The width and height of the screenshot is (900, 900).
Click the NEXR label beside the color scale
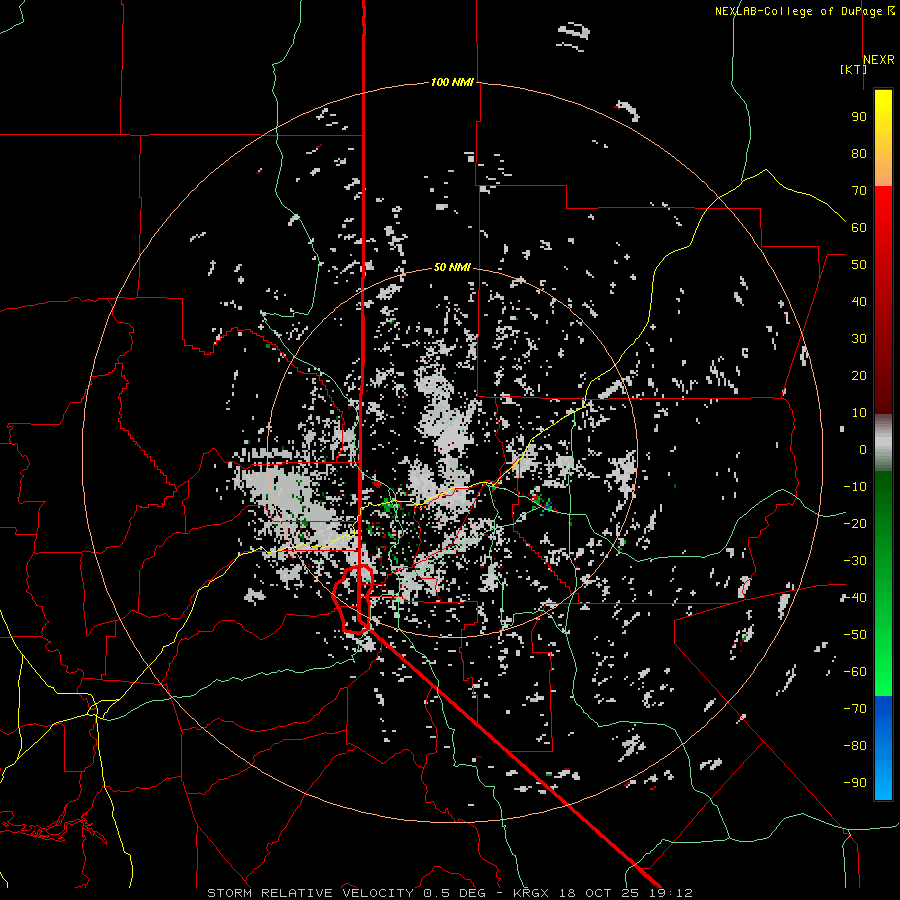(879, 60)
